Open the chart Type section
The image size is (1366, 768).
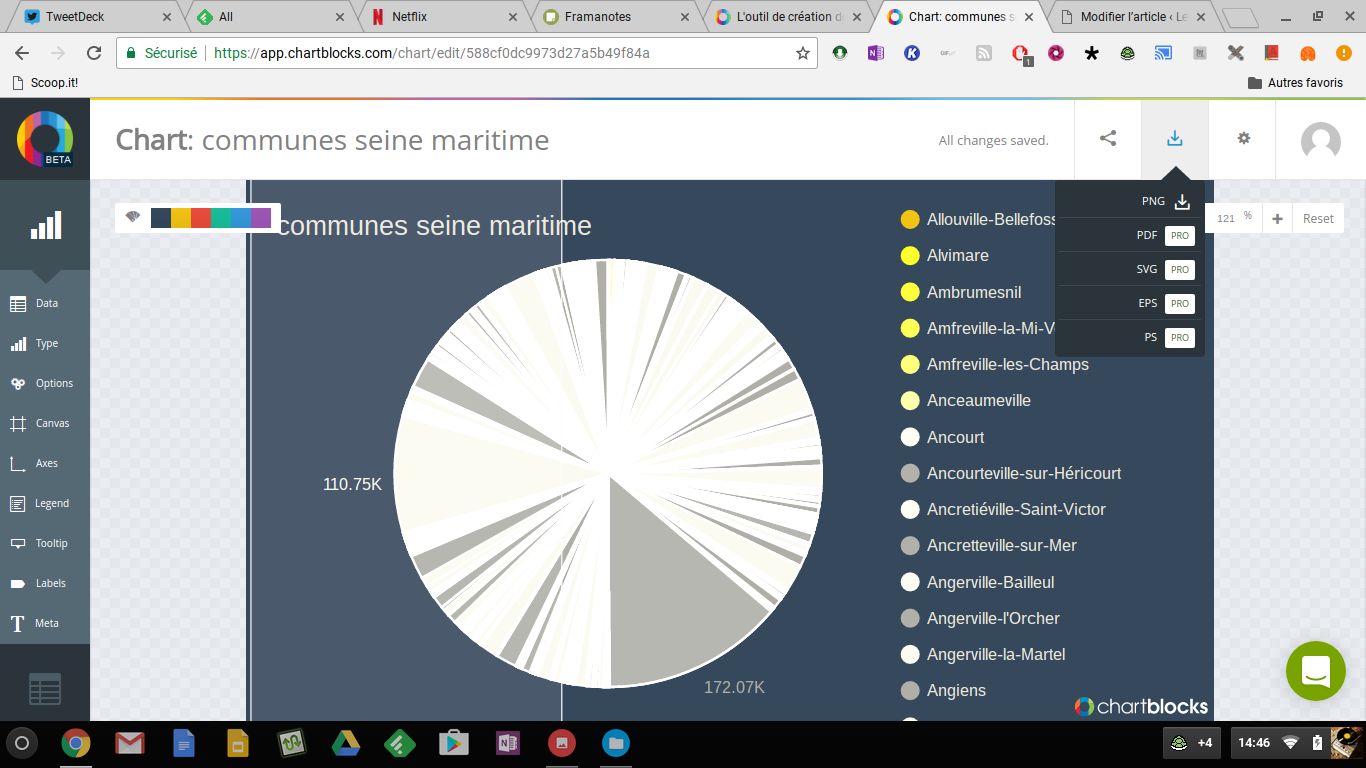[x=45, y=343]
